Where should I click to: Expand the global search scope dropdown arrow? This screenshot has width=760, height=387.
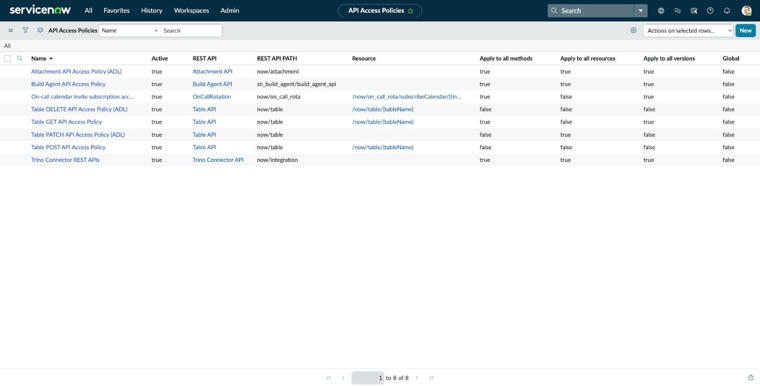coord(640,11)
